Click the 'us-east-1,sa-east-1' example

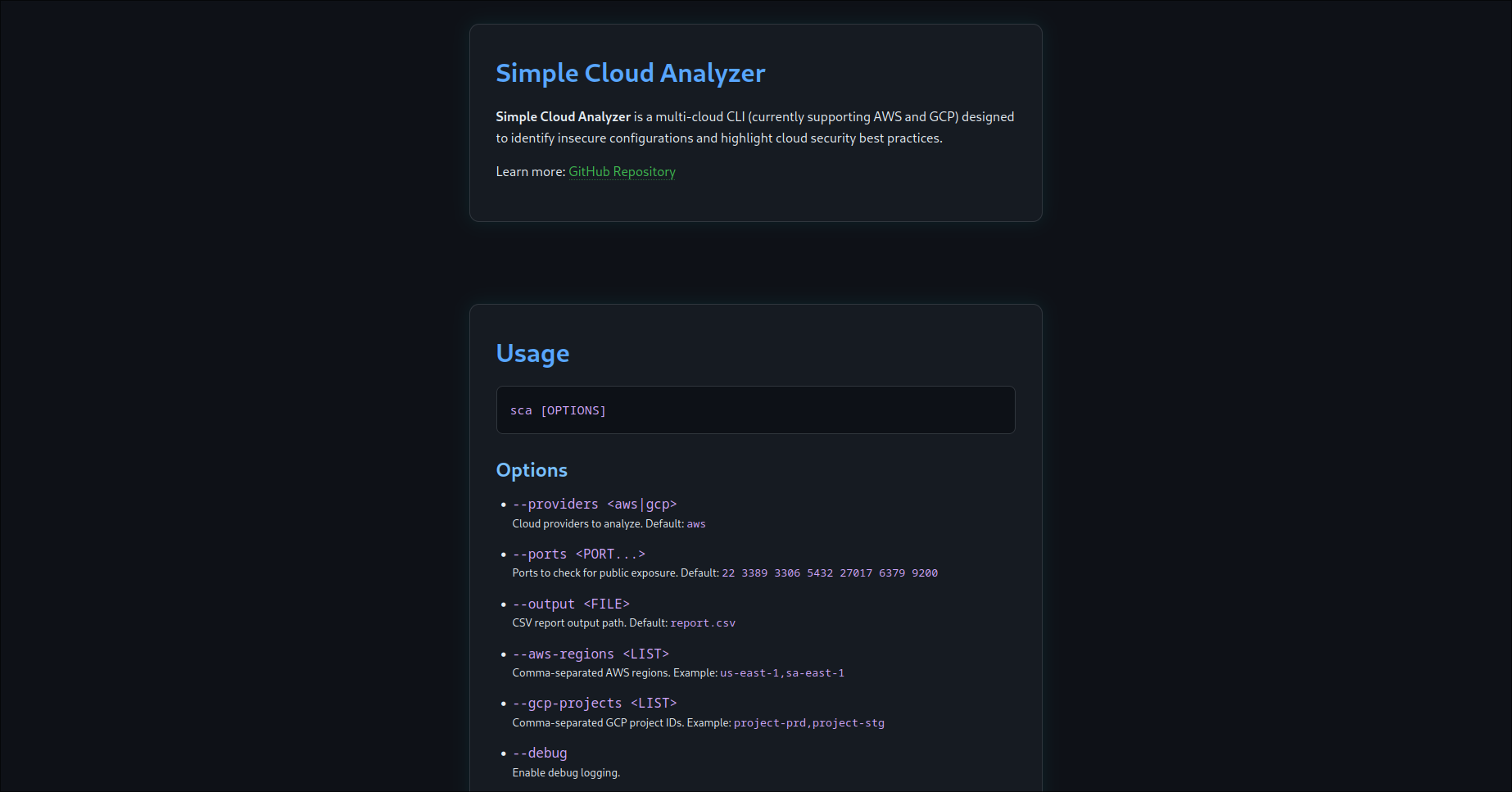(782, 673)
